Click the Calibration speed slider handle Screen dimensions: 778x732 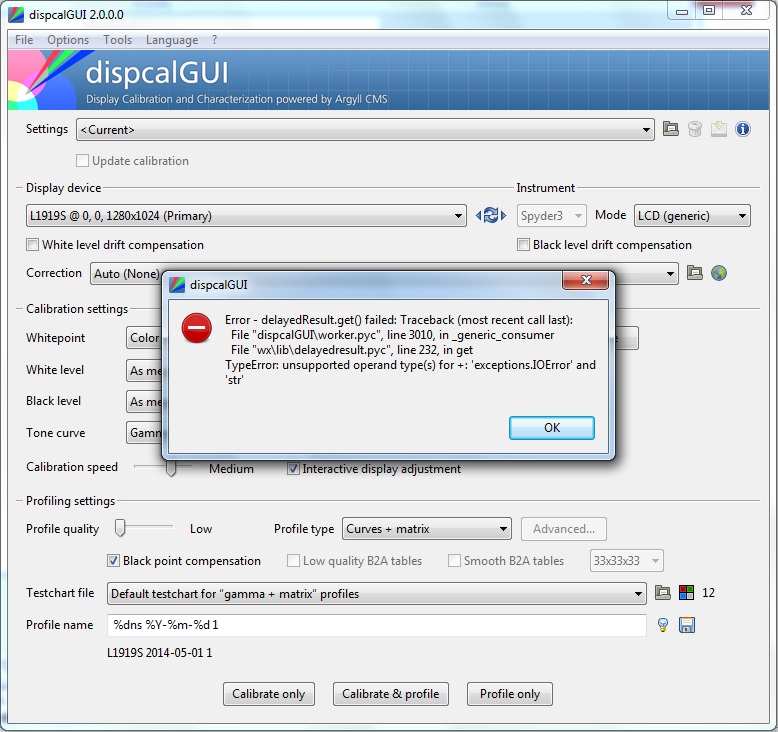coord(171,468)
